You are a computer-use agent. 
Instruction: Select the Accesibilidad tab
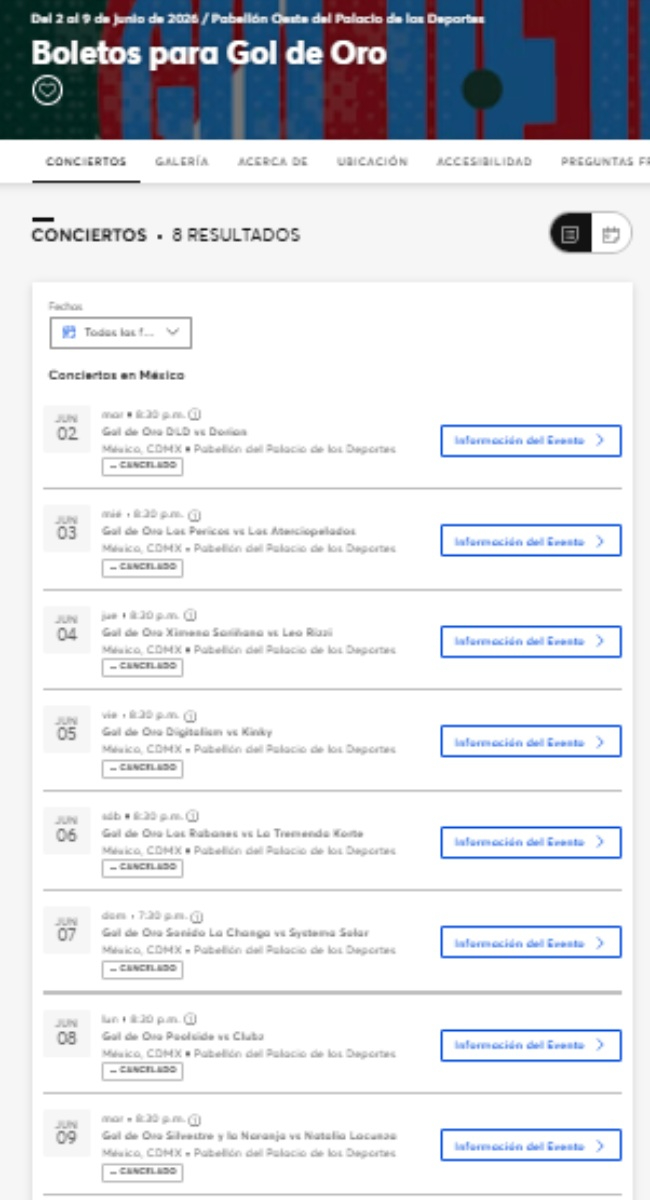tap(484, 161)
